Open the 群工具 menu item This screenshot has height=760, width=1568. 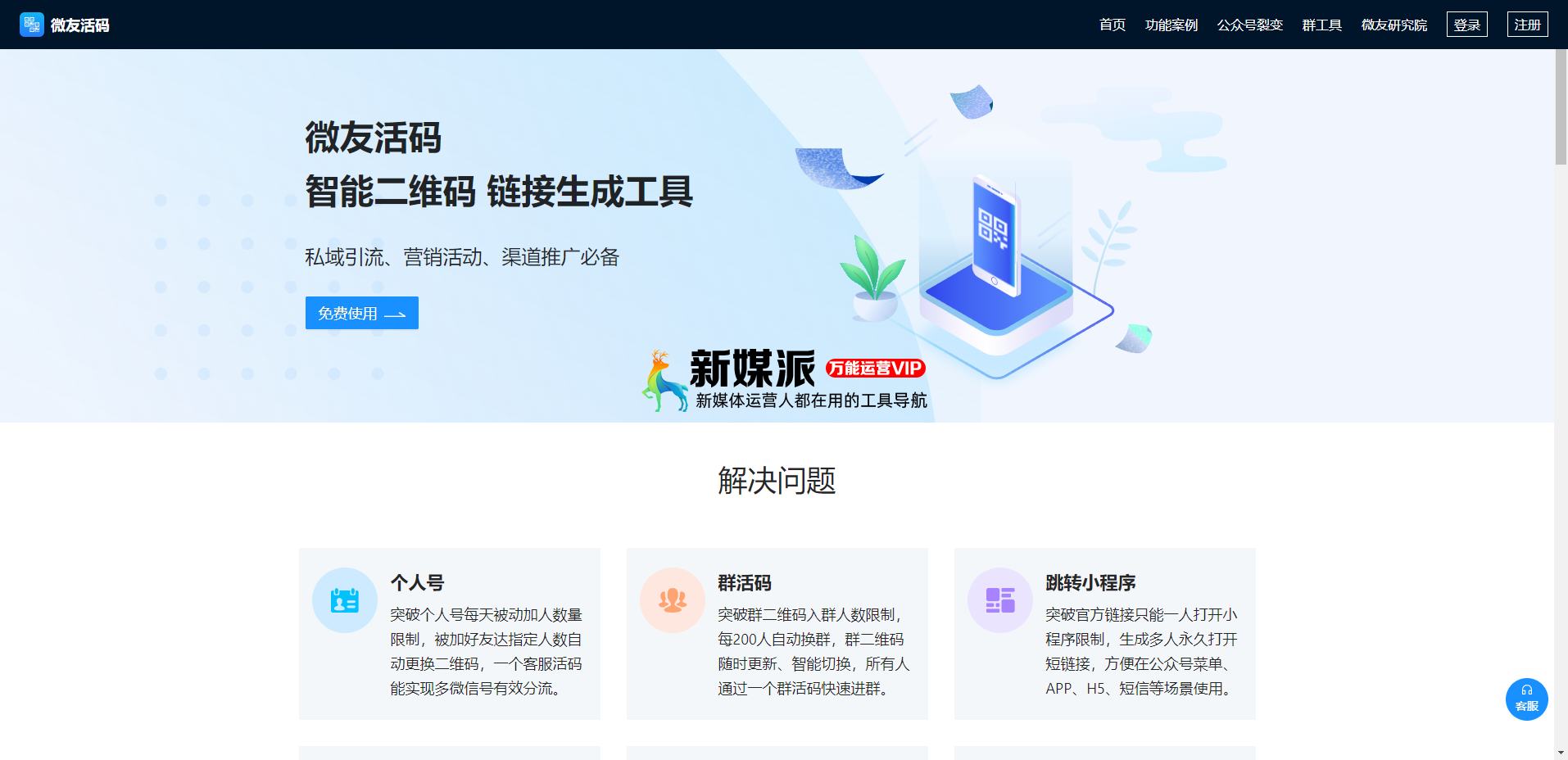coord(1322,25)
